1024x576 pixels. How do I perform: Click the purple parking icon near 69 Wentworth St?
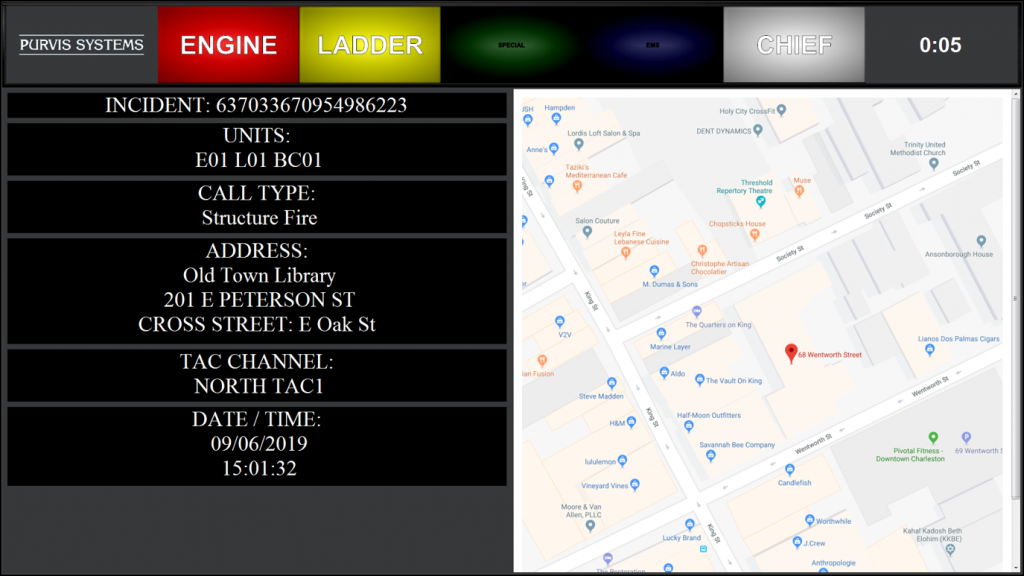click(966, 437)
